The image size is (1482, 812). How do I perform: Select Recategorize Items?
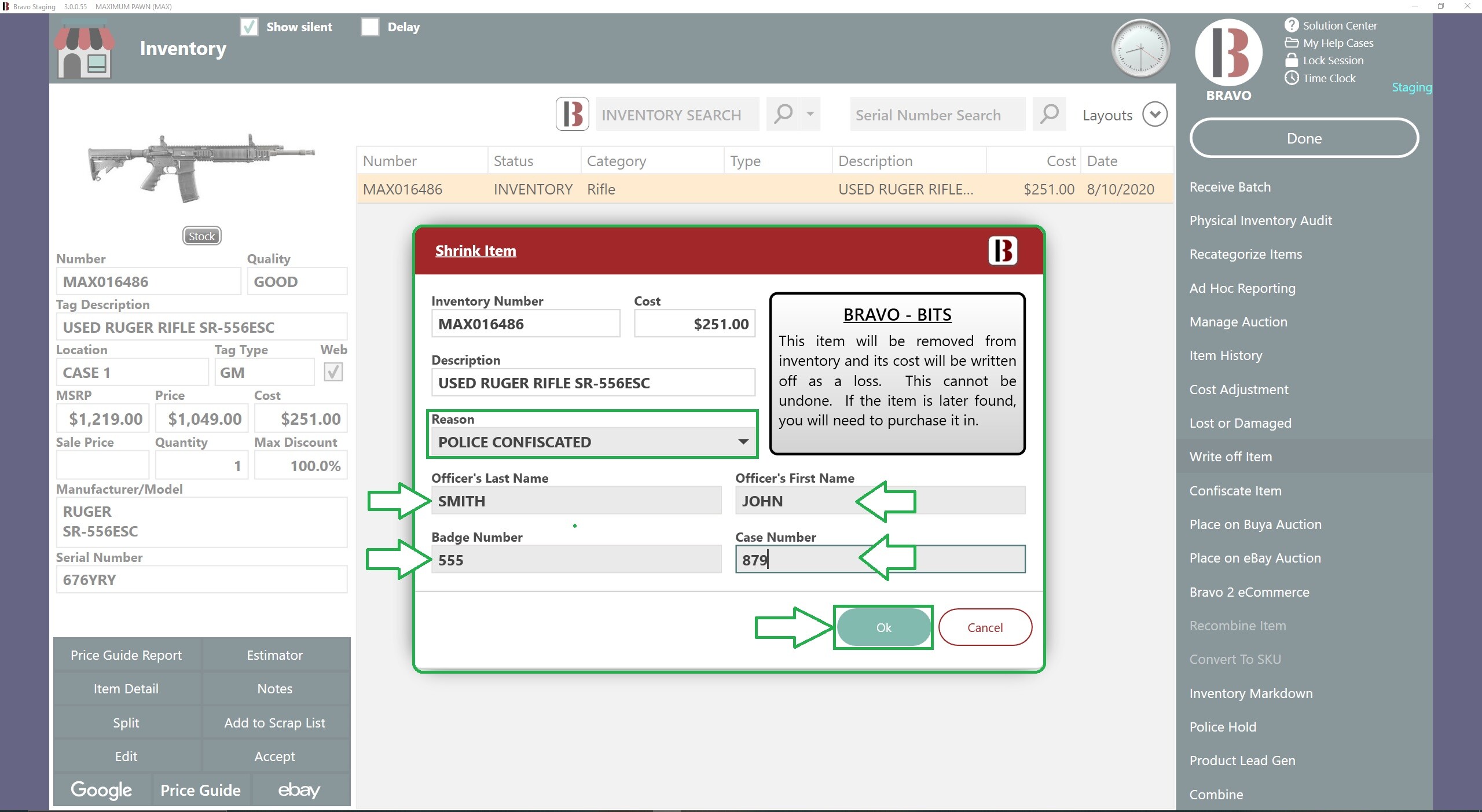(x=1246, y=254)
